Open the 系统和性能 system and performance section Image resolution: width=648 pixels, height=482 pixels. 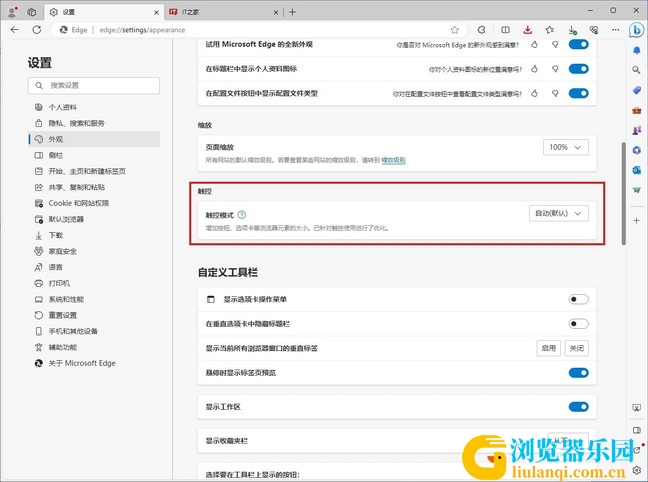(94, 299)
